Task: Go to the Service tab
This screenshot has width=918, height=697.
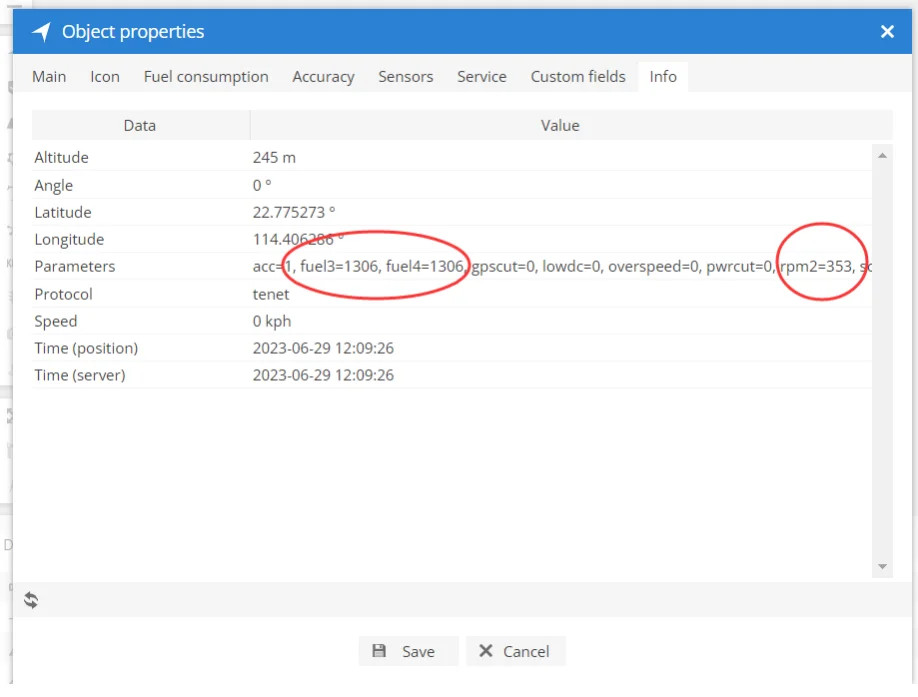Action: click(482, 77)
